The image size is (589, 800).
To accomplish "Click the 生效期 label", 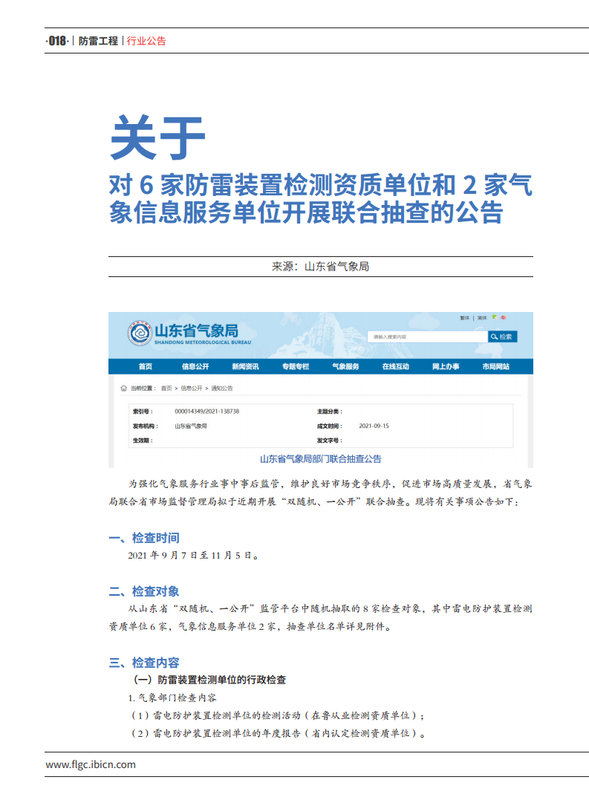I will [x=143, y=440].
